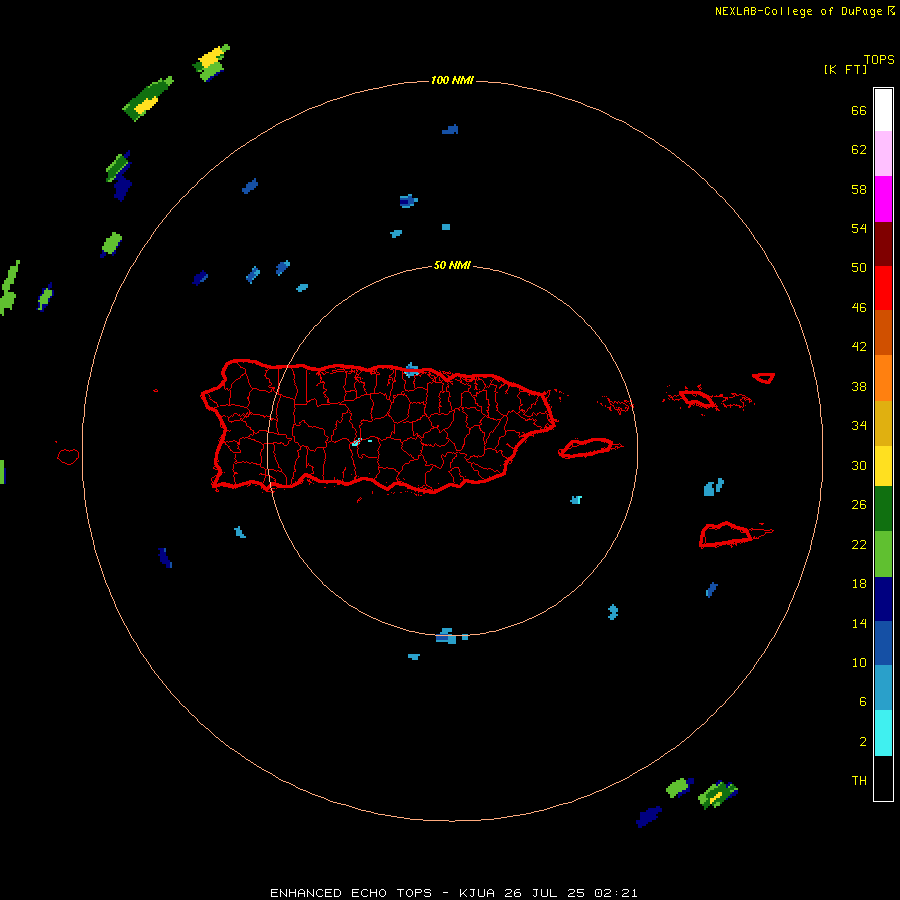The image size is (900, 900).
Task: Click the TH label in the legend
Action: click(859, 781)
